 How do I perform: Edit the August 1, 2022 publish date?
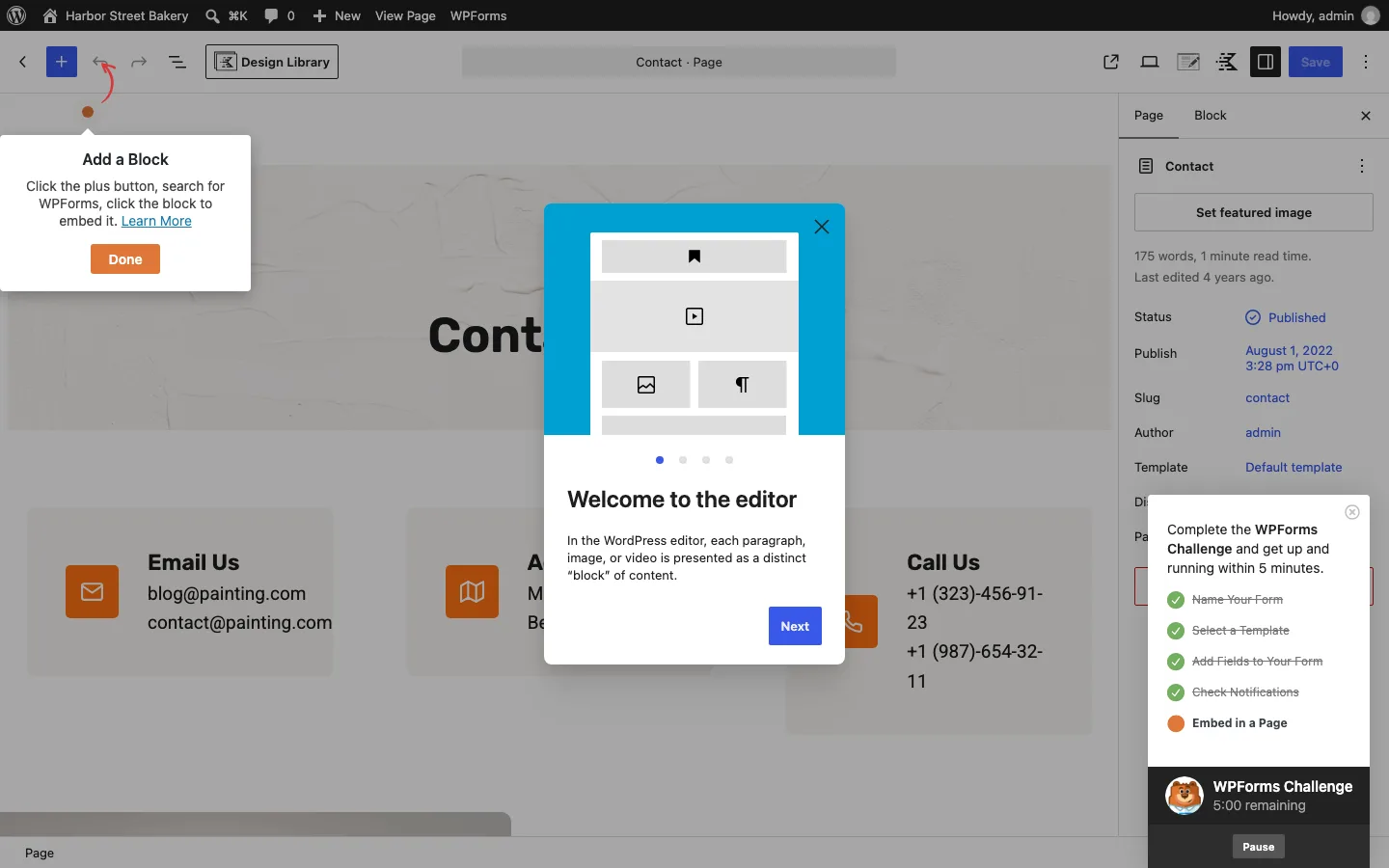1293,358
